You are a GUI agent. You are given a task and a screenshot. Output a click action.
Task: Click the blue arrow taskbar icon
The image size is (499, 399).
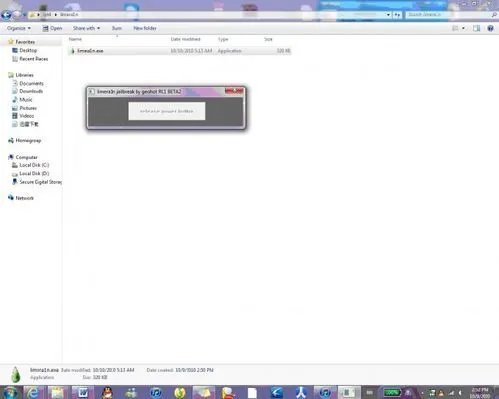(x=277, y=392)
